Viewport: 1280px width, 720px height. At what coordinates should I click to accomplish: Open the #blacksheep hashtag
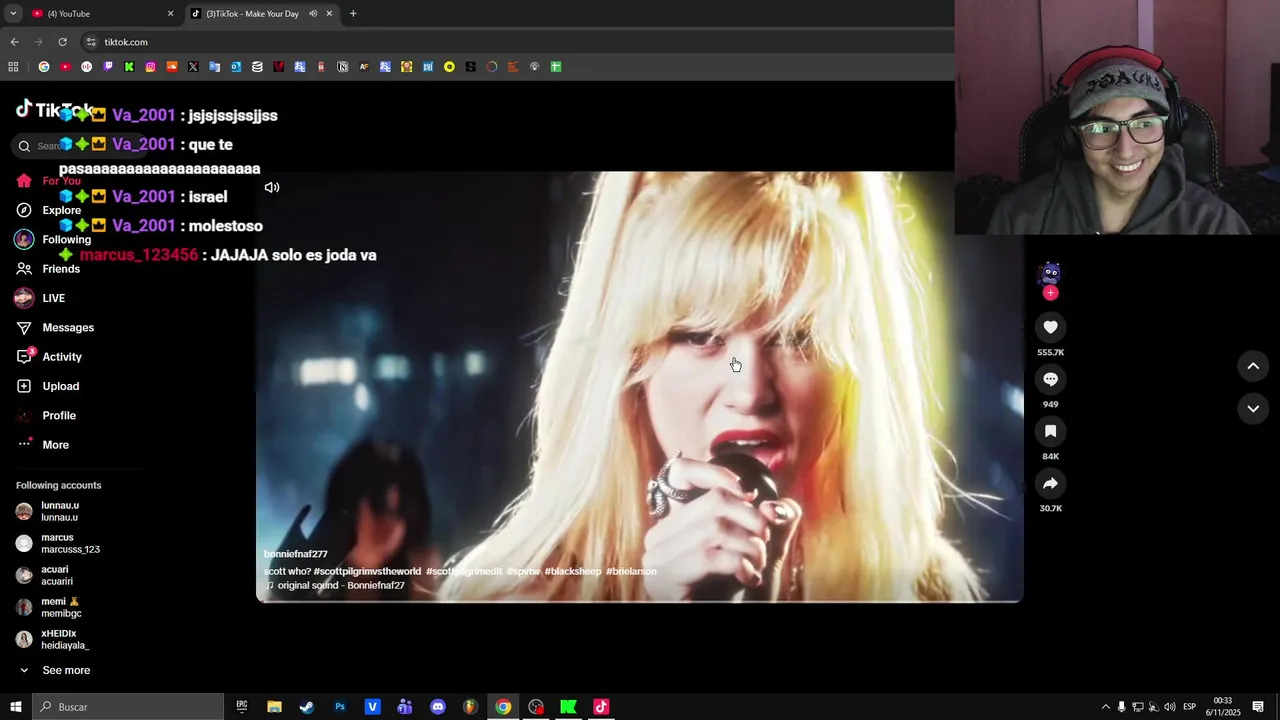pyautogui.click(x=573, y=572)
